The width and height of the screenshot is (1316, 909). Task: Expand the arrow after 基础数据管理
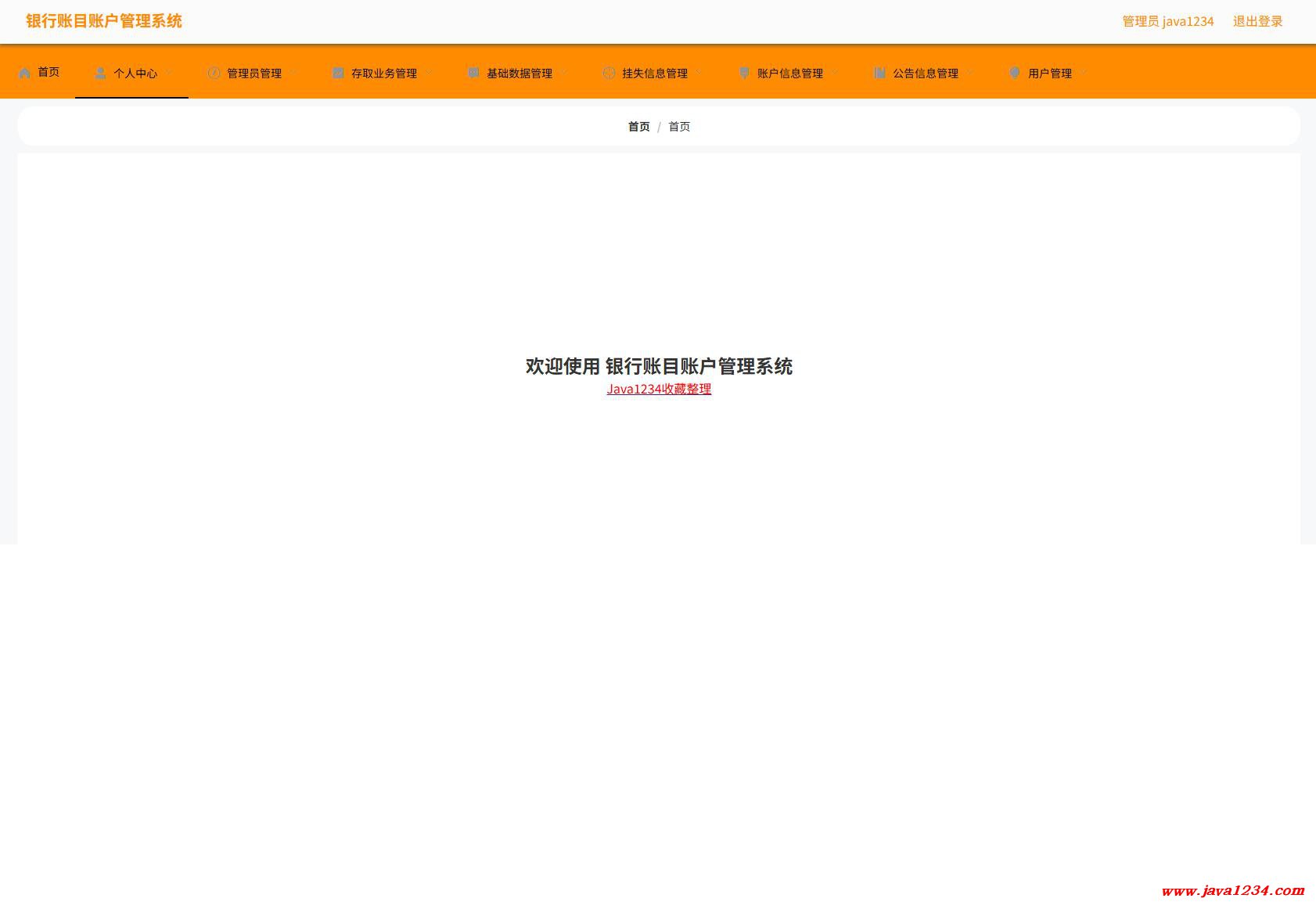pyautogui.click(x=564, y=73)
